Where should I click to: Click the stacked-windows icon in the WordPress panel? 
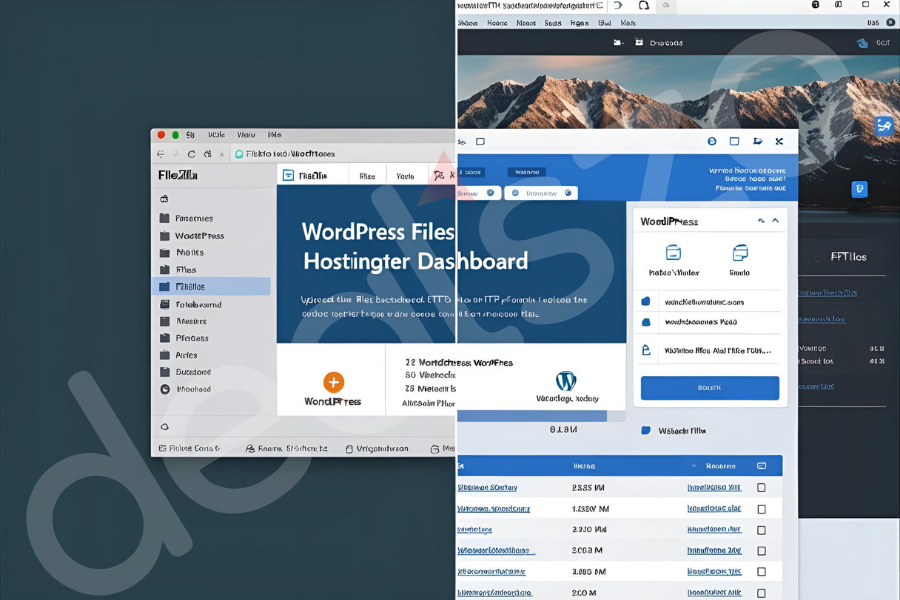(740, 253)
